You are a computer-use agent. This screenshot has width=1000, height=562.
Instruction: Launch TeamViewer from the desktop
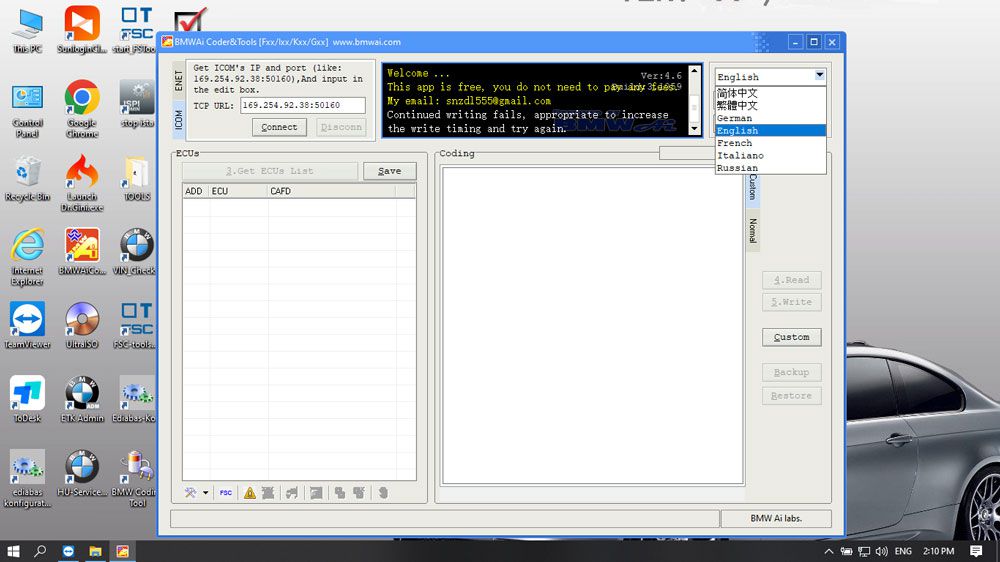pyautogui.click(x=27, y=327)
